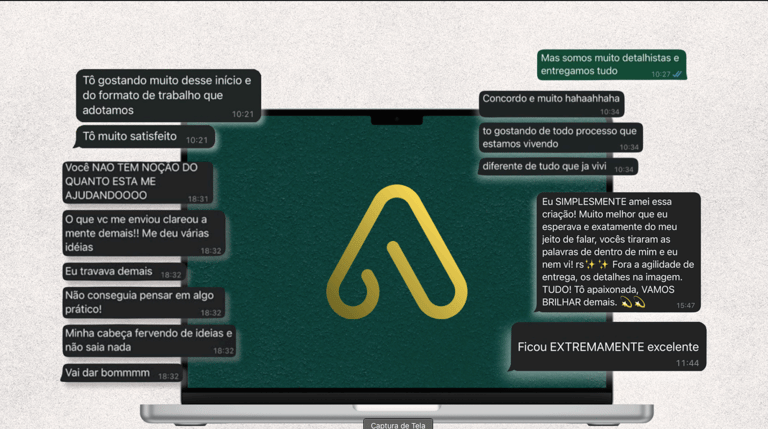Click message 'Não conseguia pensar em algo prático!'
The width and height of the screenshot is (768, 429).
pos(144,303)
